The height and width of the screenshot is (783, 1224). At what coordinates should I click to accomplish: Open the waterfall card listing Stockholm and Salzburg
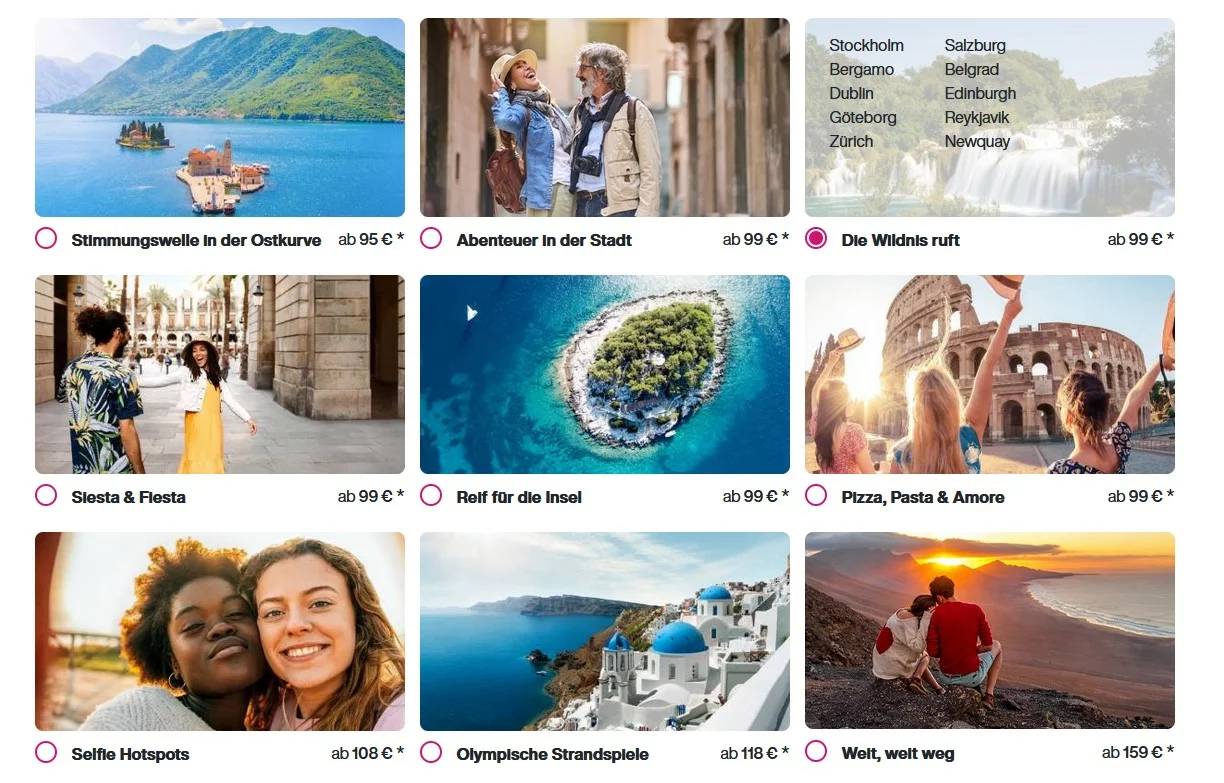[990, 117]
